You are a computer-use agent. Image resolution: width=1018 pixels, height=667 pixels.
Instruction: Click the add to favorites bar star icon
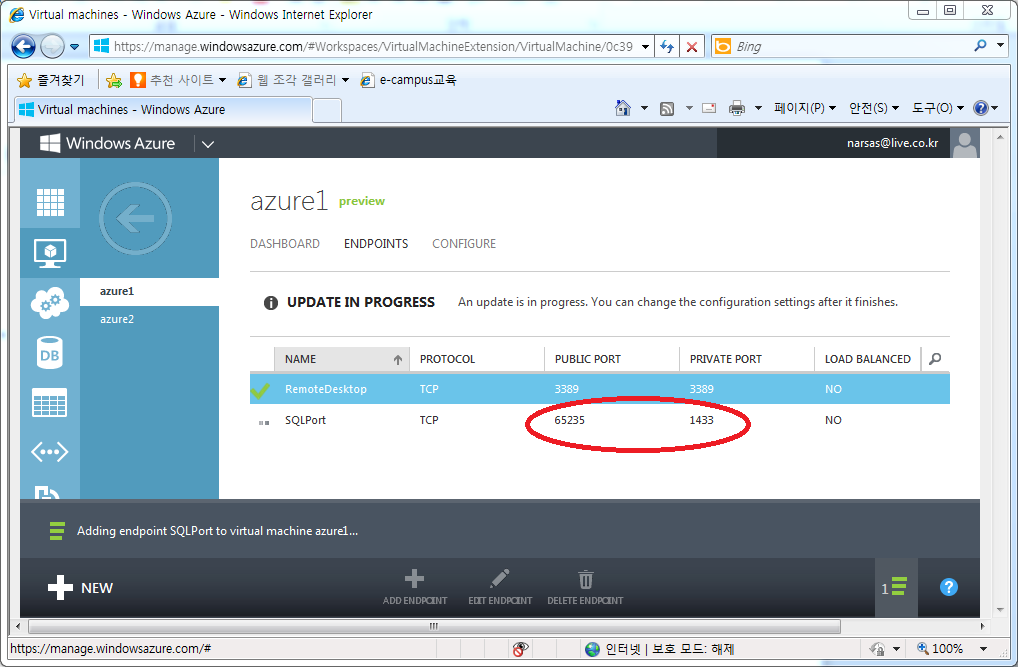tap(114, 80)
